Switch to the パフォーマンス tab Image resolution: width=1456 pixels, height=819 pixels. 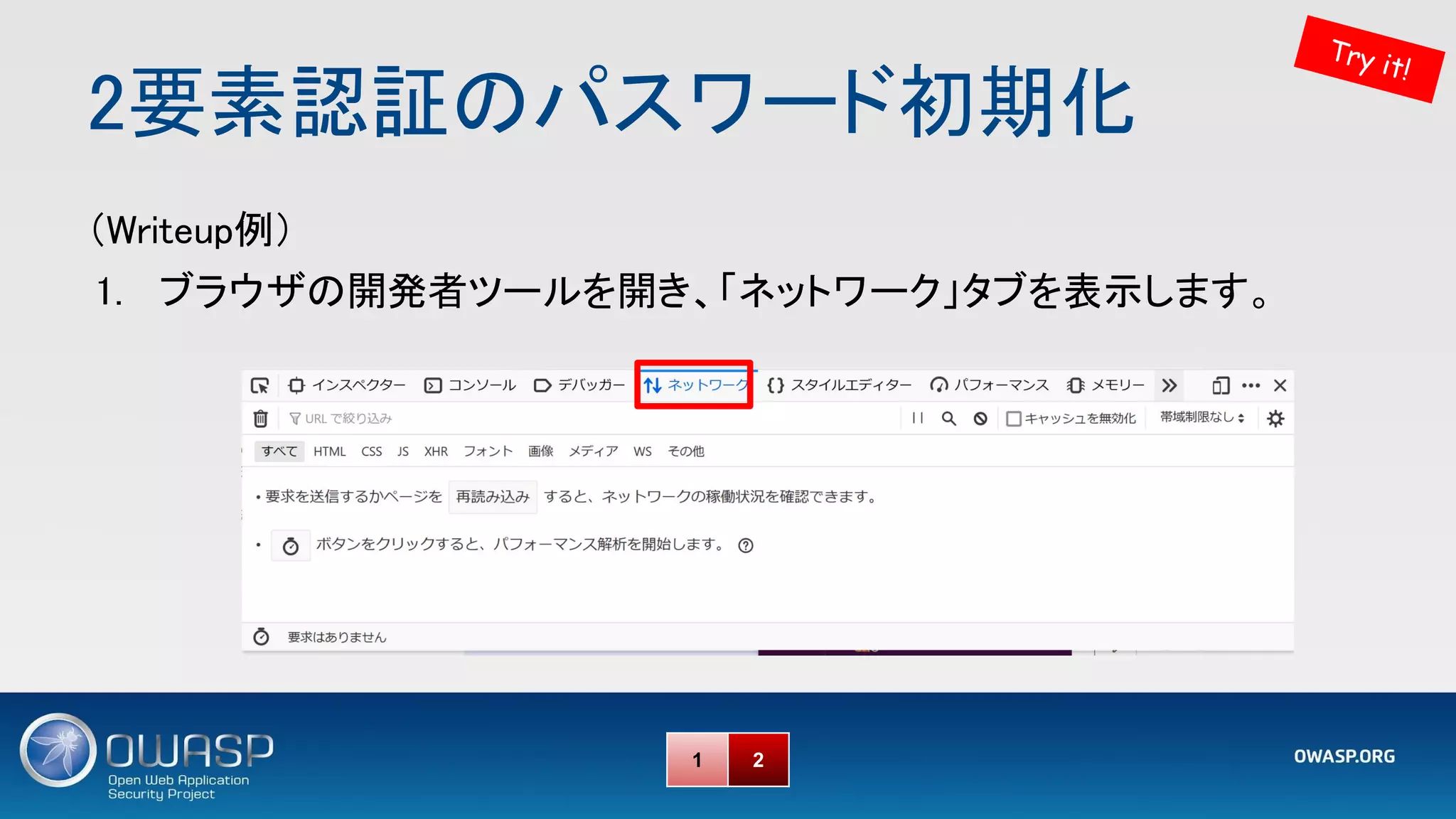pos(990,385)
